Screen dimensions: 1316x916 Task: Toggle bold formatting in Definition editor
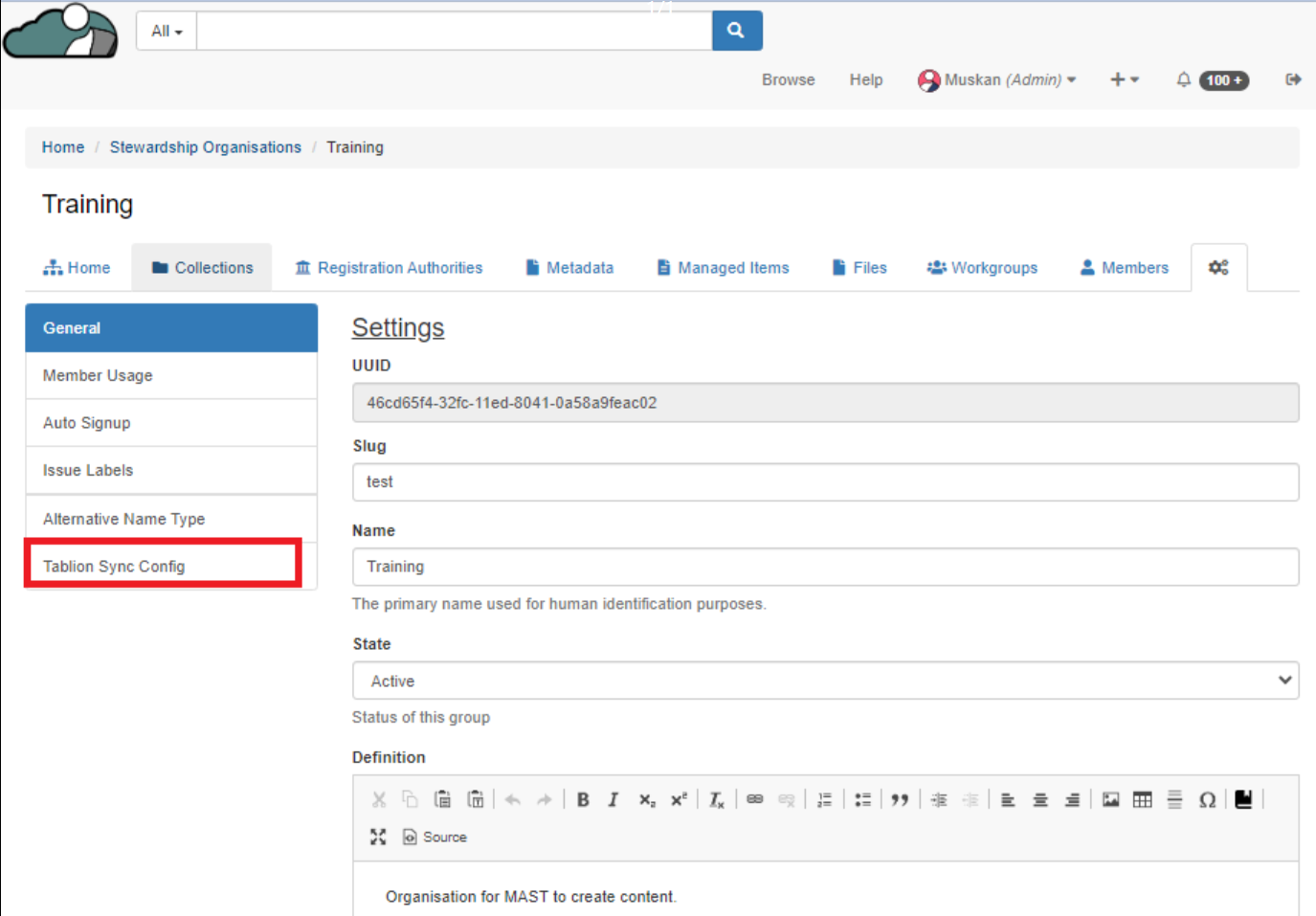(583, 800)
